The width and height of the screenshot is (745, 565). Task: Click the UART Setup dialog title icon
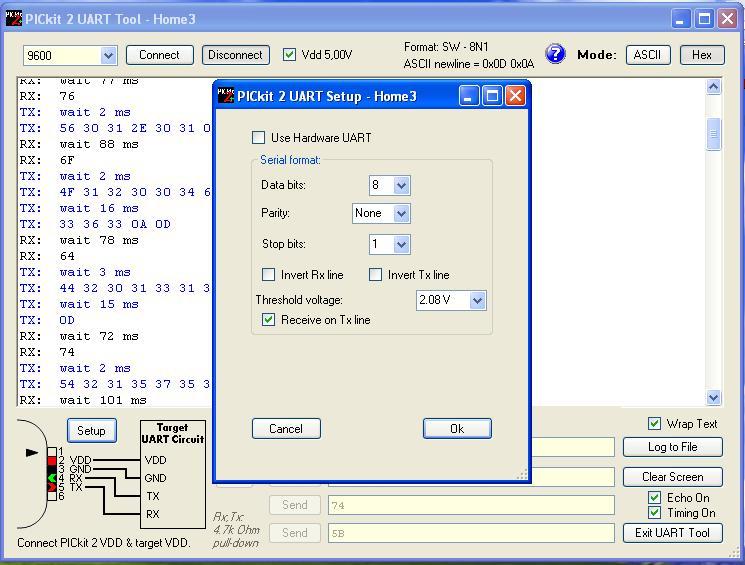226,96
